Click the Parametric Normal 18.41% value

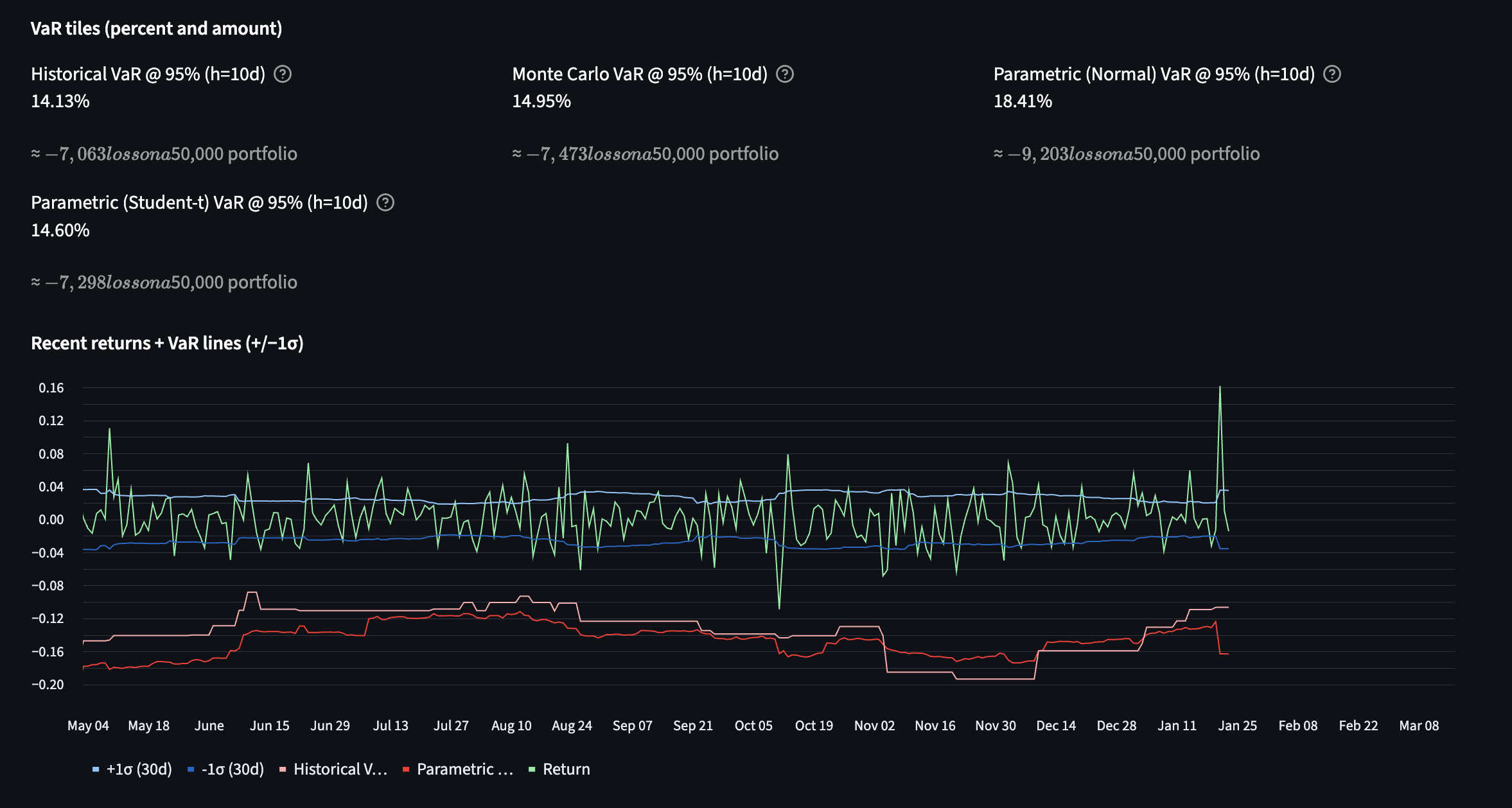pyautogui.click(x=1023, y=101)
